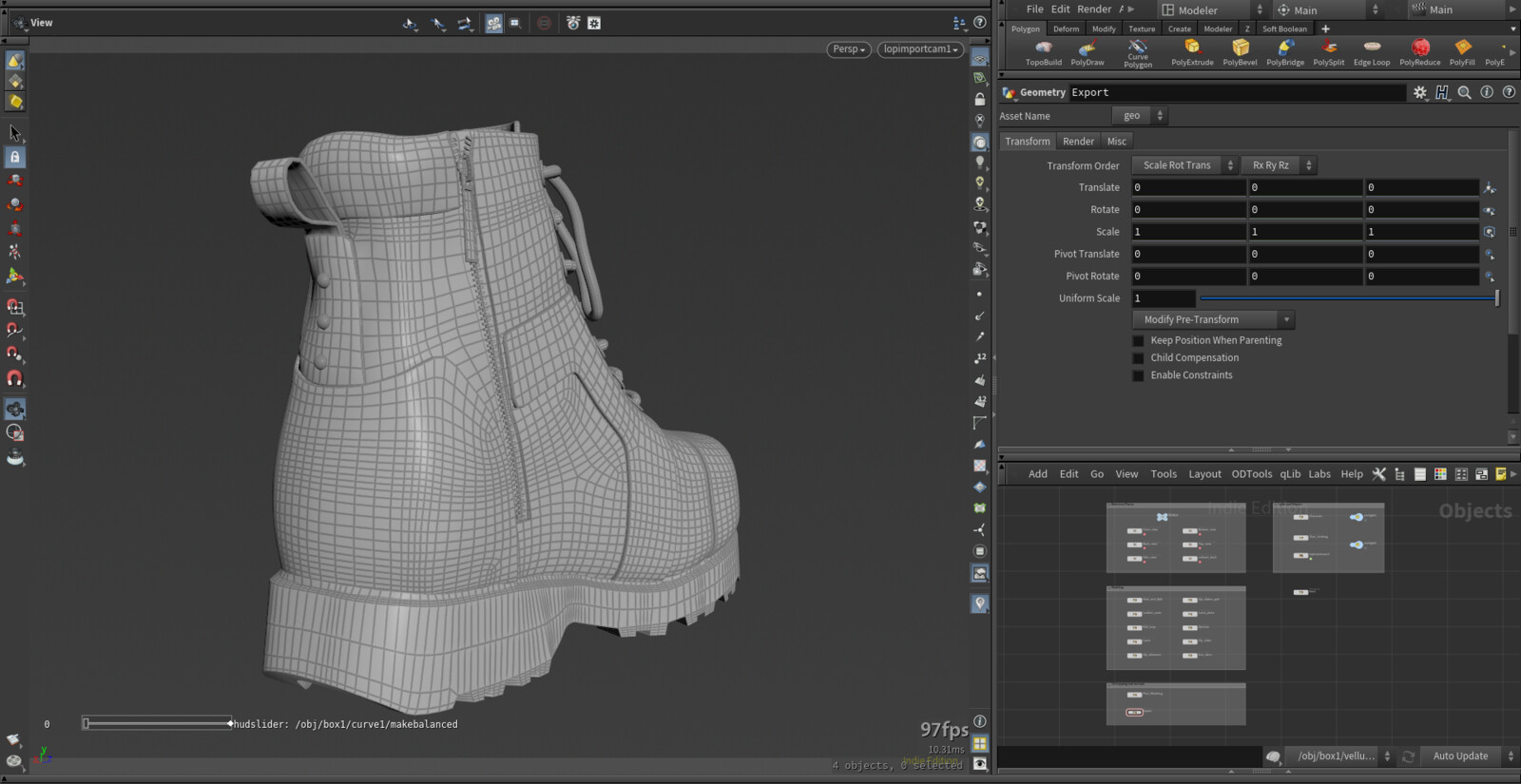Screen dimensions: 1521x784
Task: Open the network color palette icon
Action: (x=1440, y=474)
